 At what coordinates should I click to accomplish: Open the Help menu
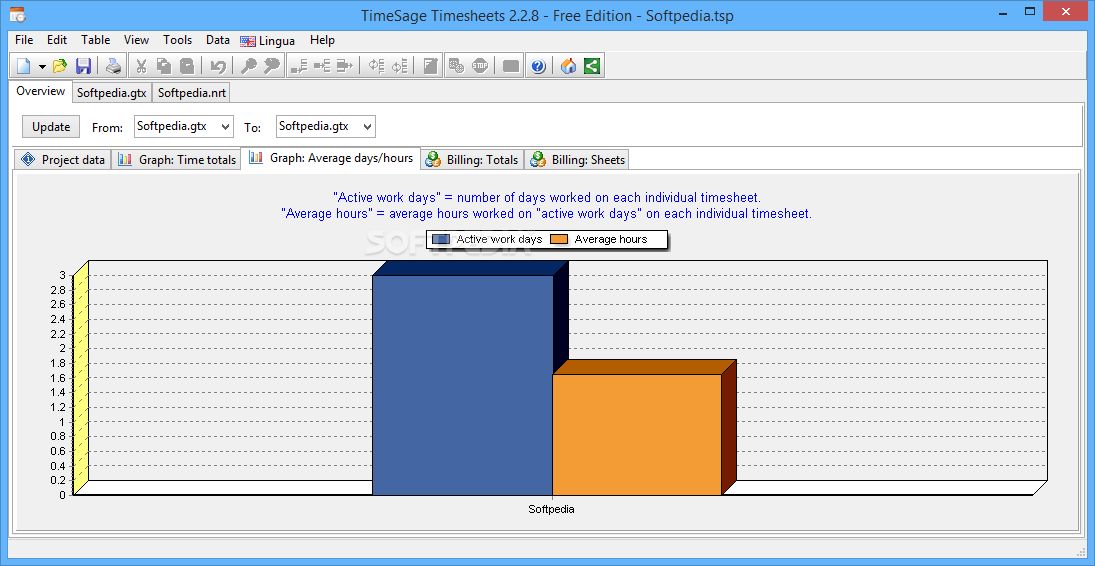(x=322, y=40)
